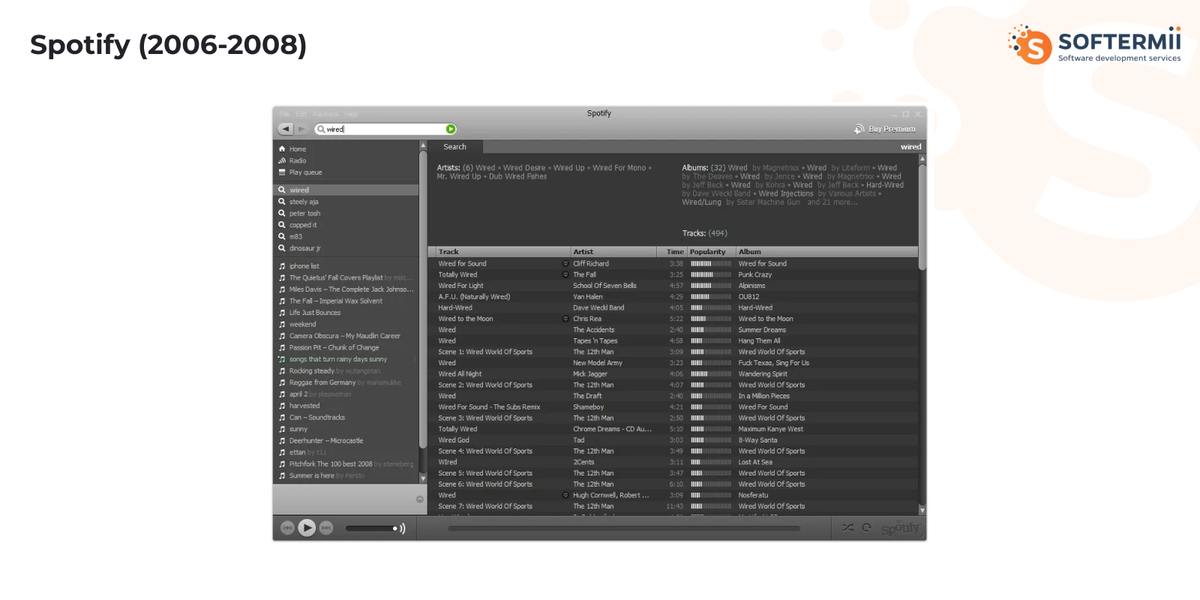
Task: Expand the cover art panel arrow
Action: (420, 499)
